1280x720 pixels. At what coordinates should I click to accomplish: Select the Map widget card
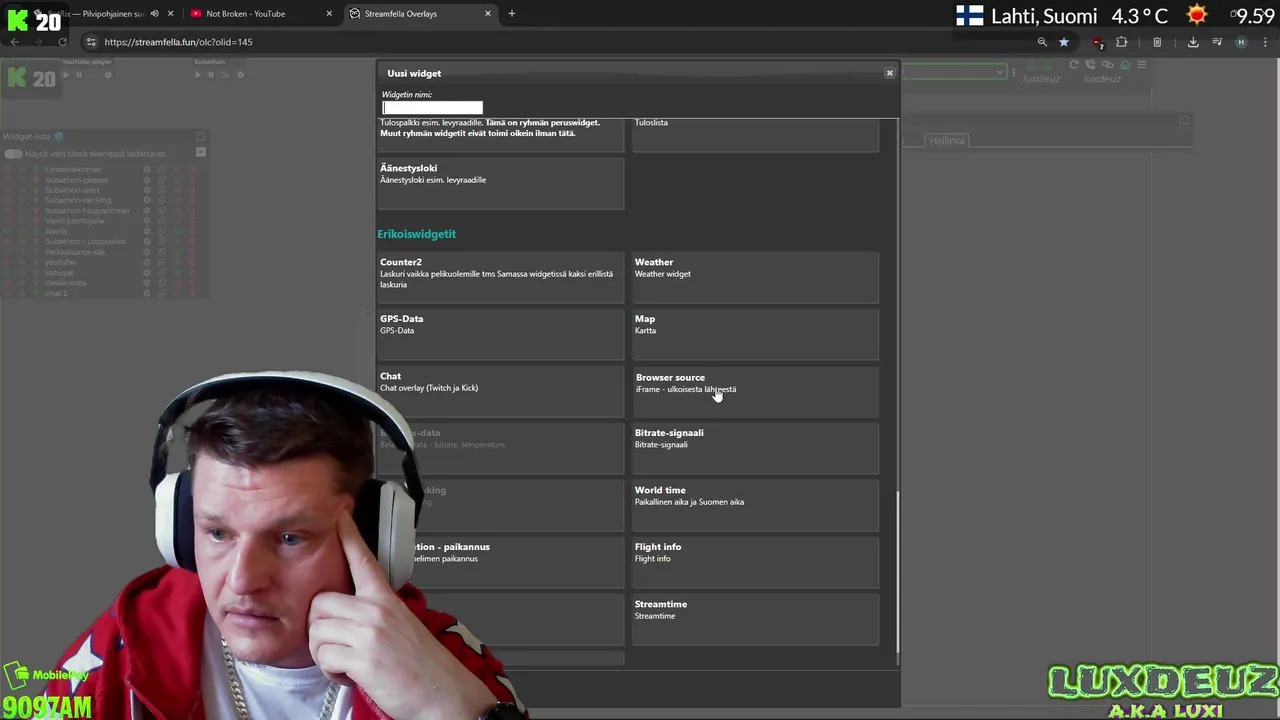pyautogui.click(x=755, y=334)
